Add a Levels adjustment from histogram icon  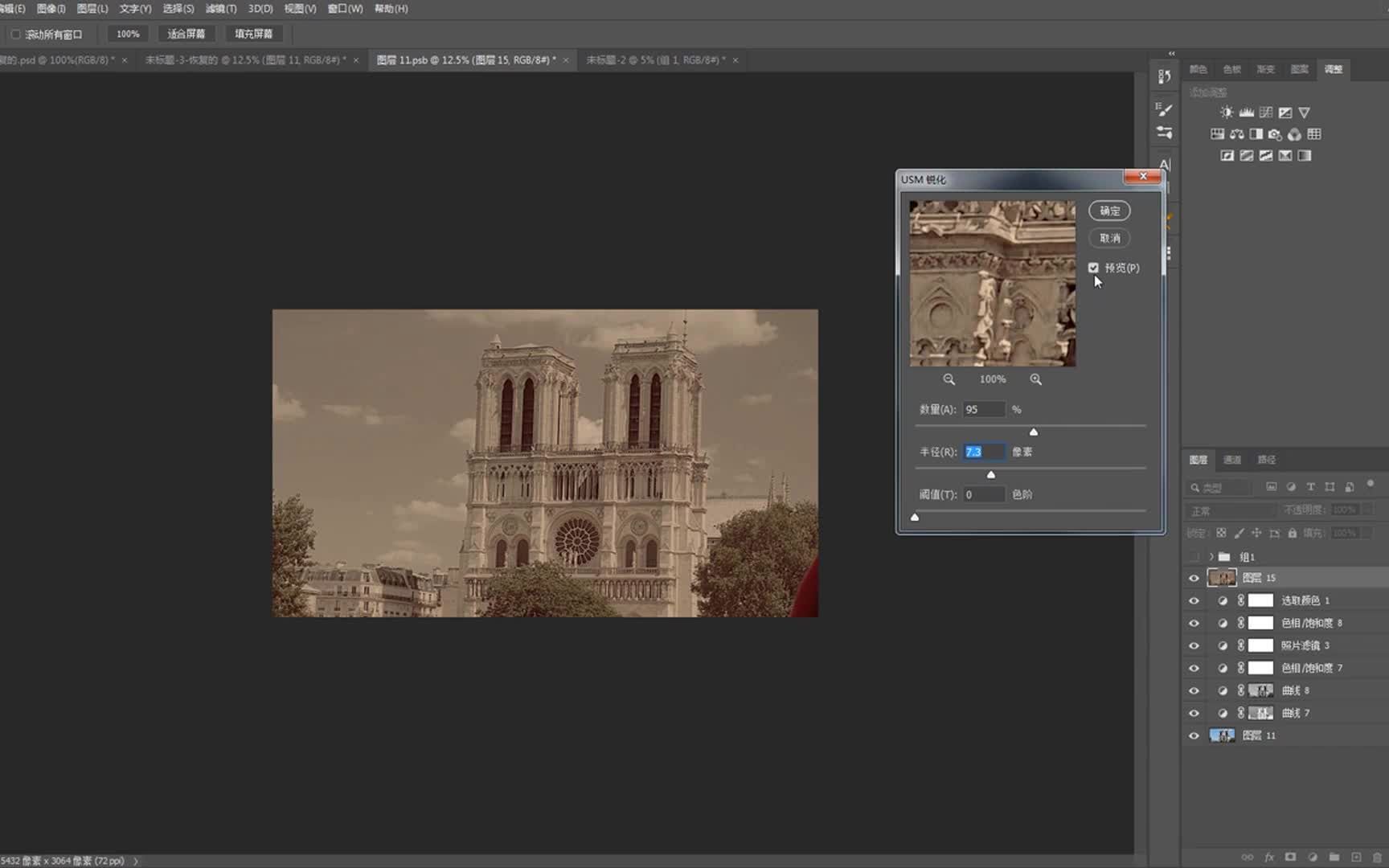(1246, 113)
